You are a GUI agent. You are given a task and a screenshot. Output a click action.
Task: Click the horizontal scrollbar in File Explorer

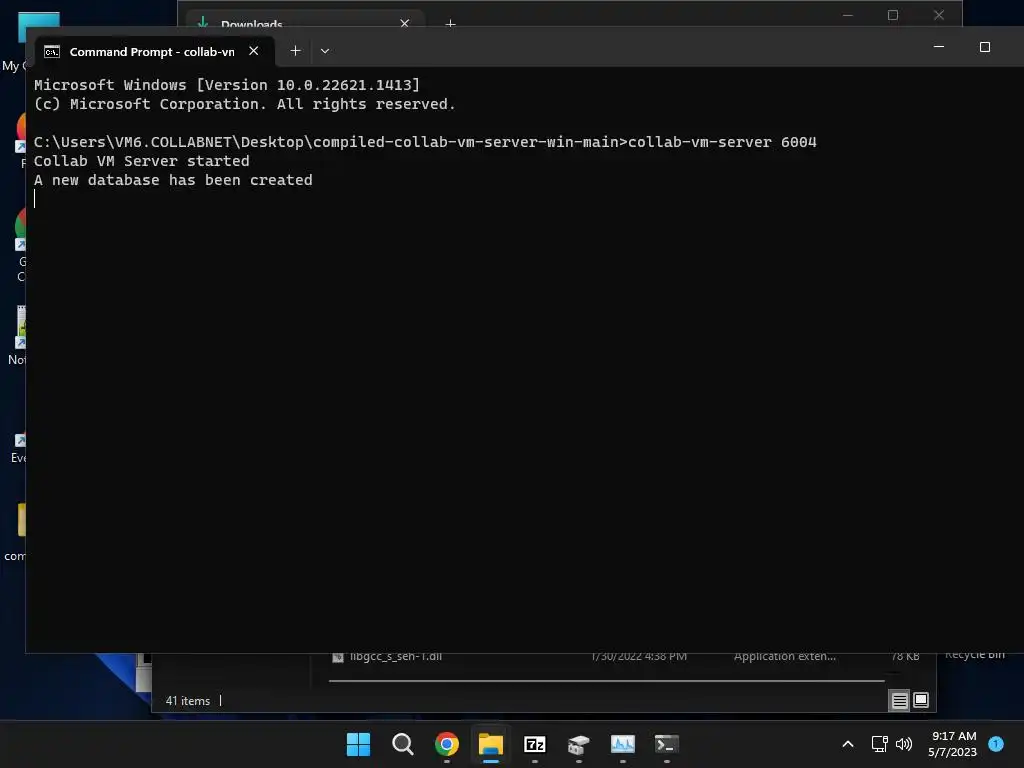606,680
